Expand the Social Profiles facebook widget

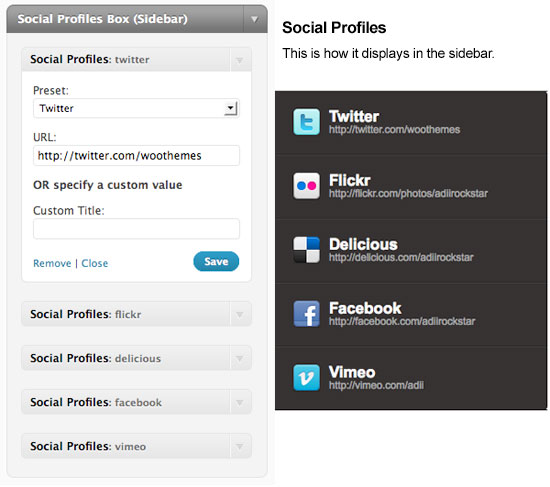[x=240, y=402]
